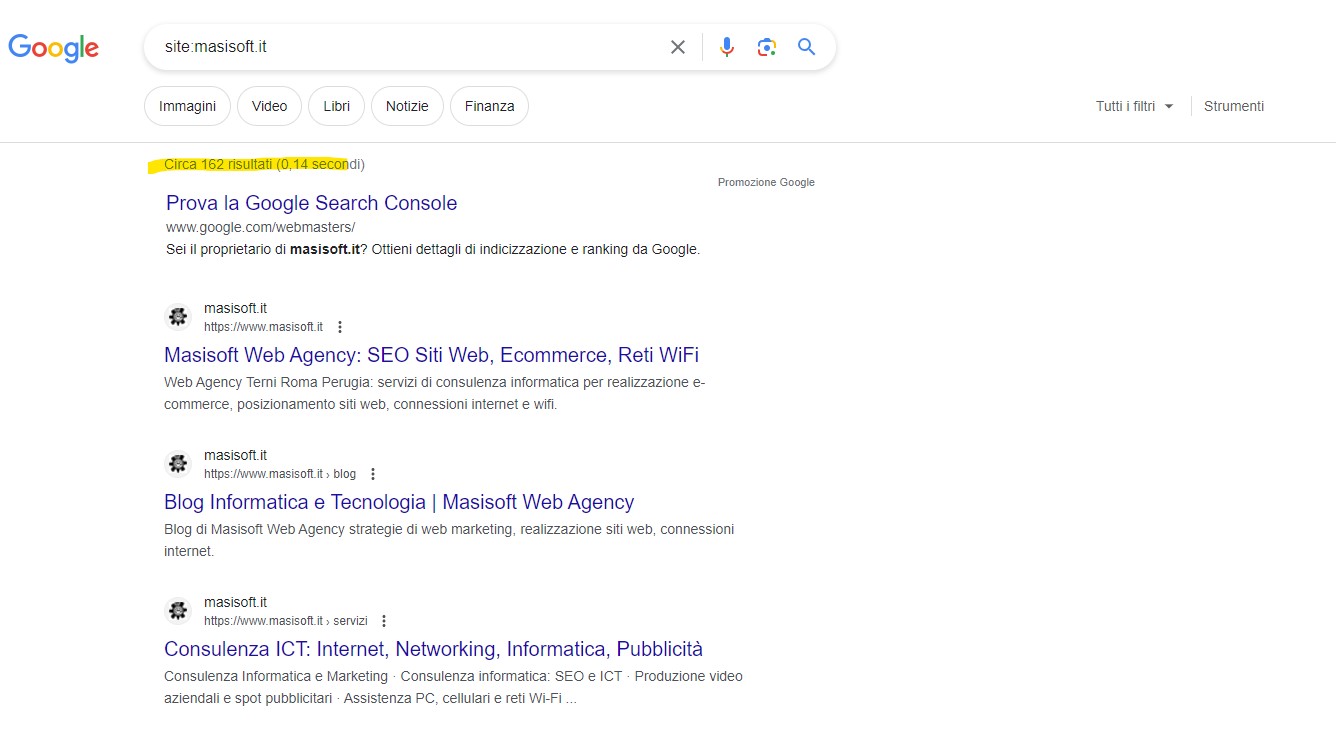The height and width of the screenshot is (740, 1336).
Task: Open Strumenti search tools
Action: (x=1234, y=106)
